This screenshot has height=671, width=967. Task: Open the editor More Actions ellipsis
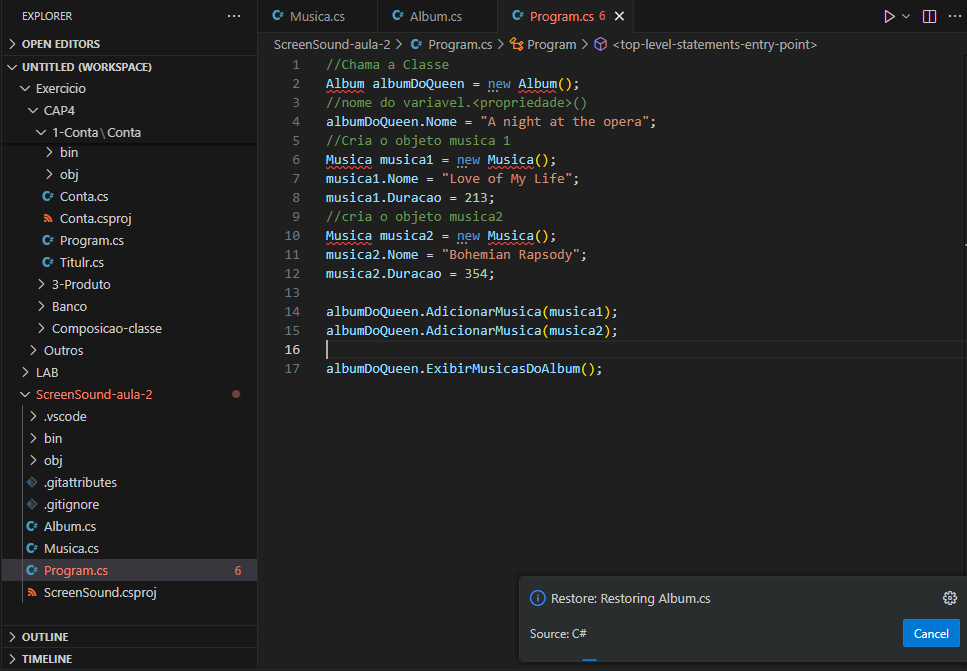[x=955, y=17]
